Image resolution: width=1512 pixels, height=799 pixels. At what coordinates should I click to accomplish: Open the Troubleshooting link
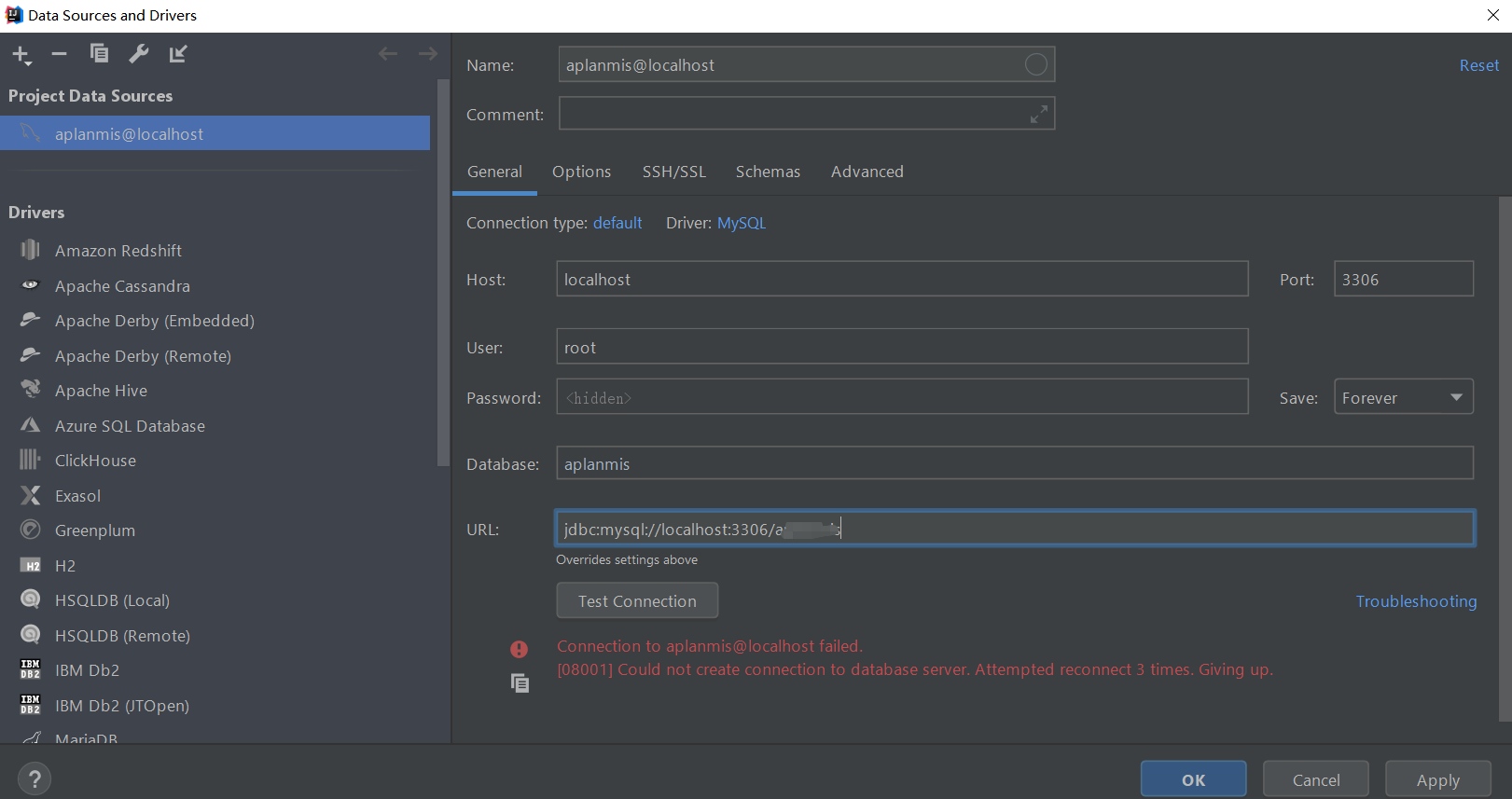pyautogui.click(x=1416, y=601)
